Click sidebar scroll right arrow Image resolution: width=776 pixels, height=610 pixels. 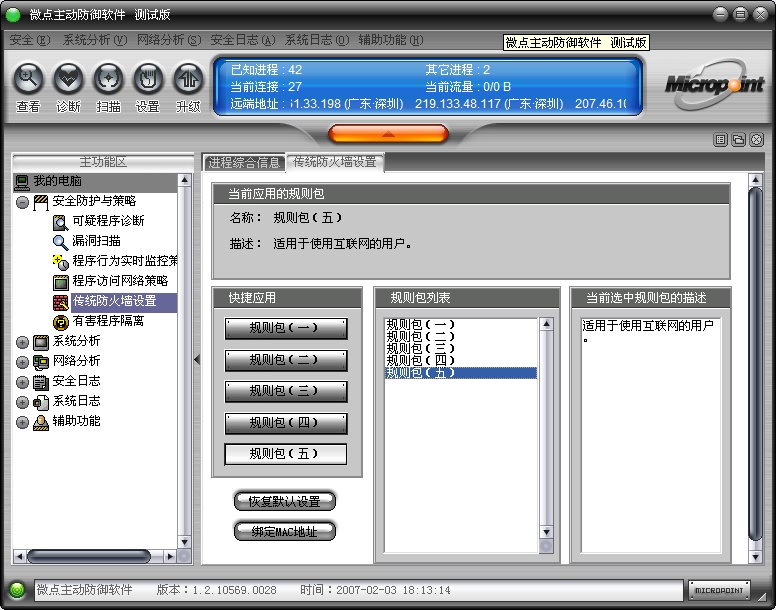(170, 557)
